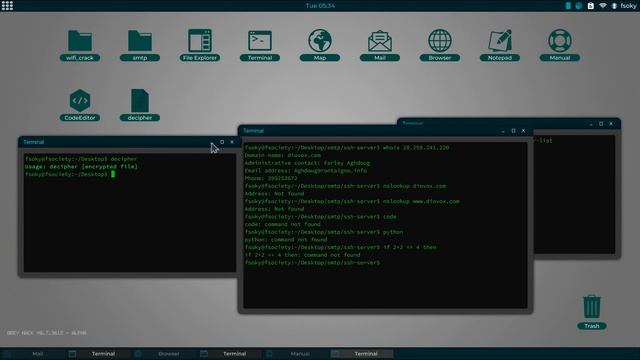Open the Trash bin icon
The width and height of the screenshot is (640, 360).
[x=591, y=312]
